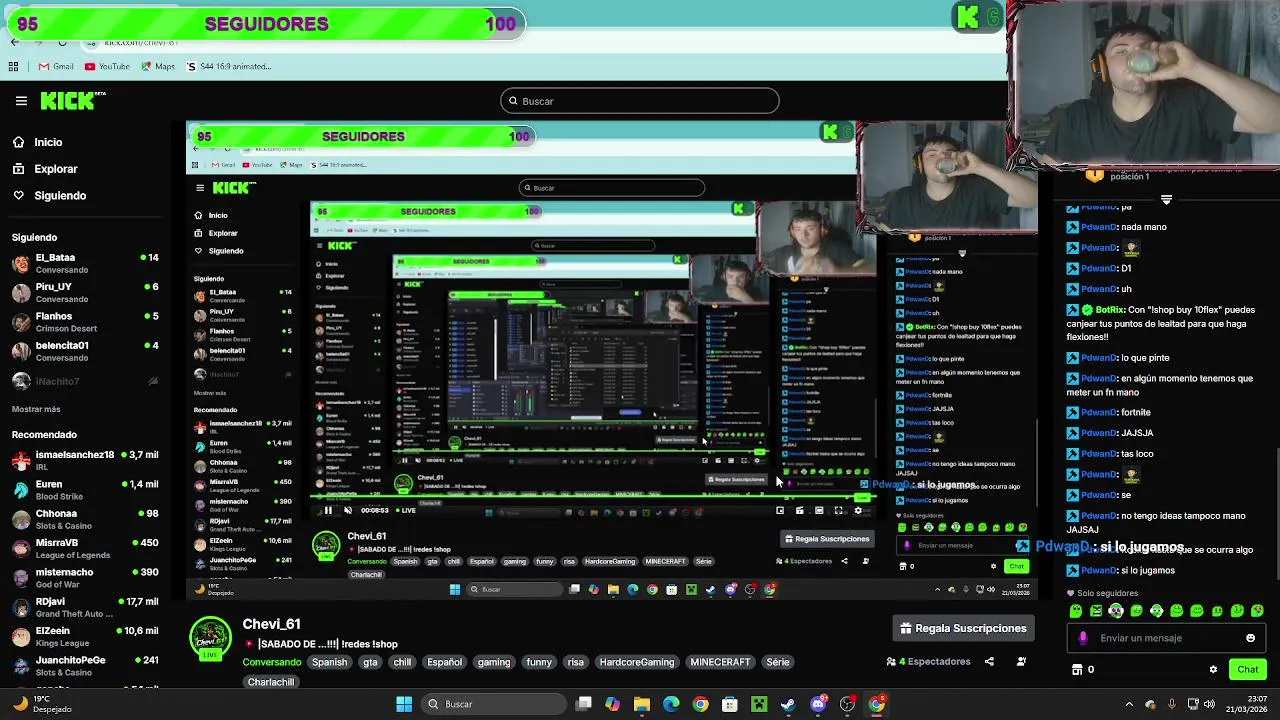Open the browser apps grid icon
1280x720 pixels.
click(13, 66)
